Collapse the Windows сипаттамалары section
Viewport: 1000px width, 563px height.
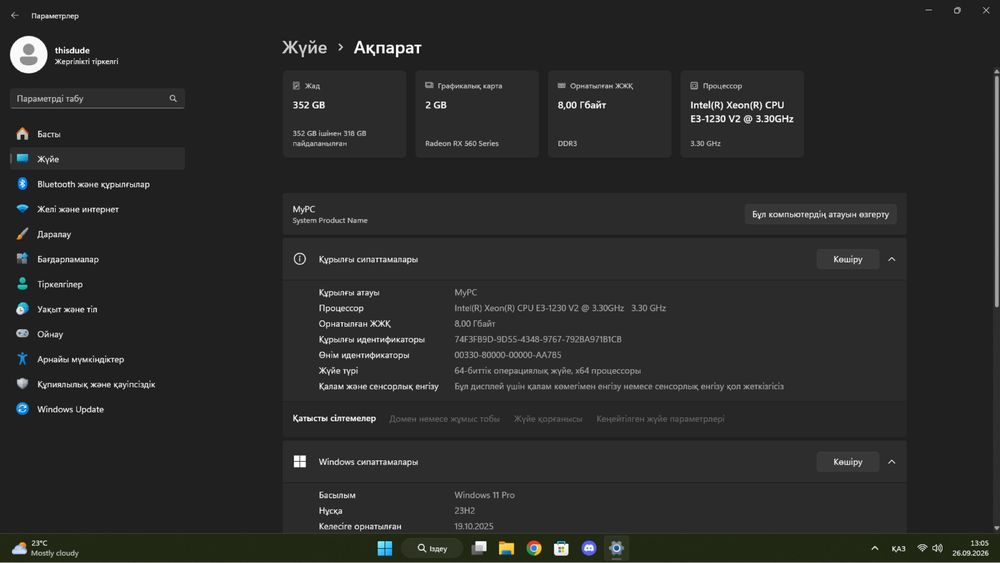(892, 462)
